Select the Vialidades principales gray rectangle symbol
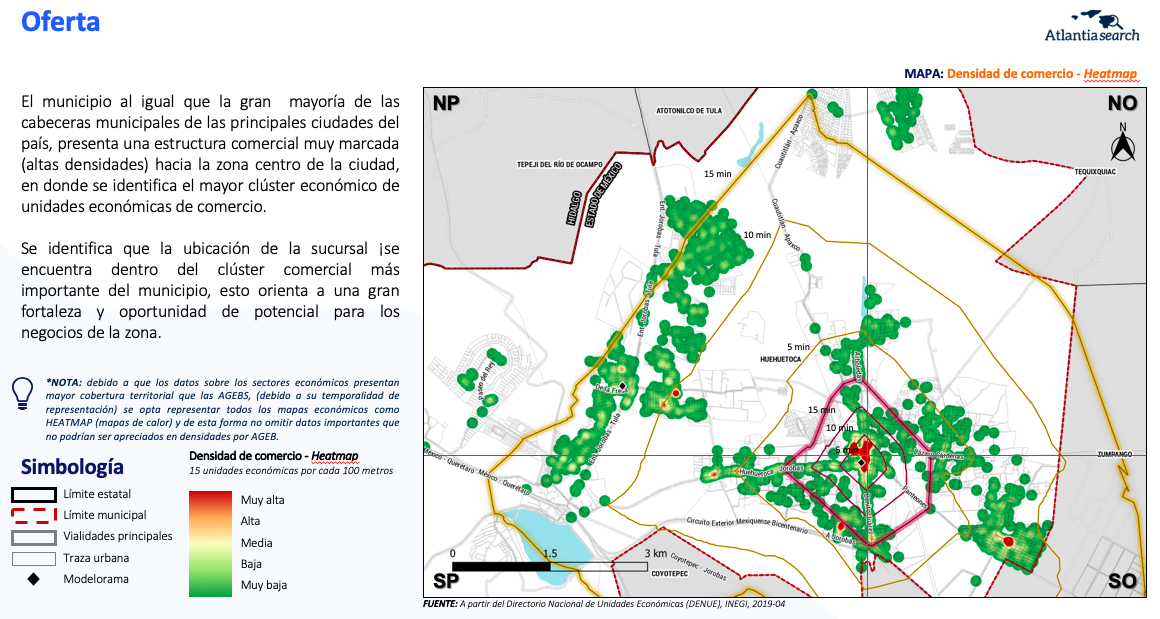This screenshot has width=1160, height=619. [x=34, y=537]
